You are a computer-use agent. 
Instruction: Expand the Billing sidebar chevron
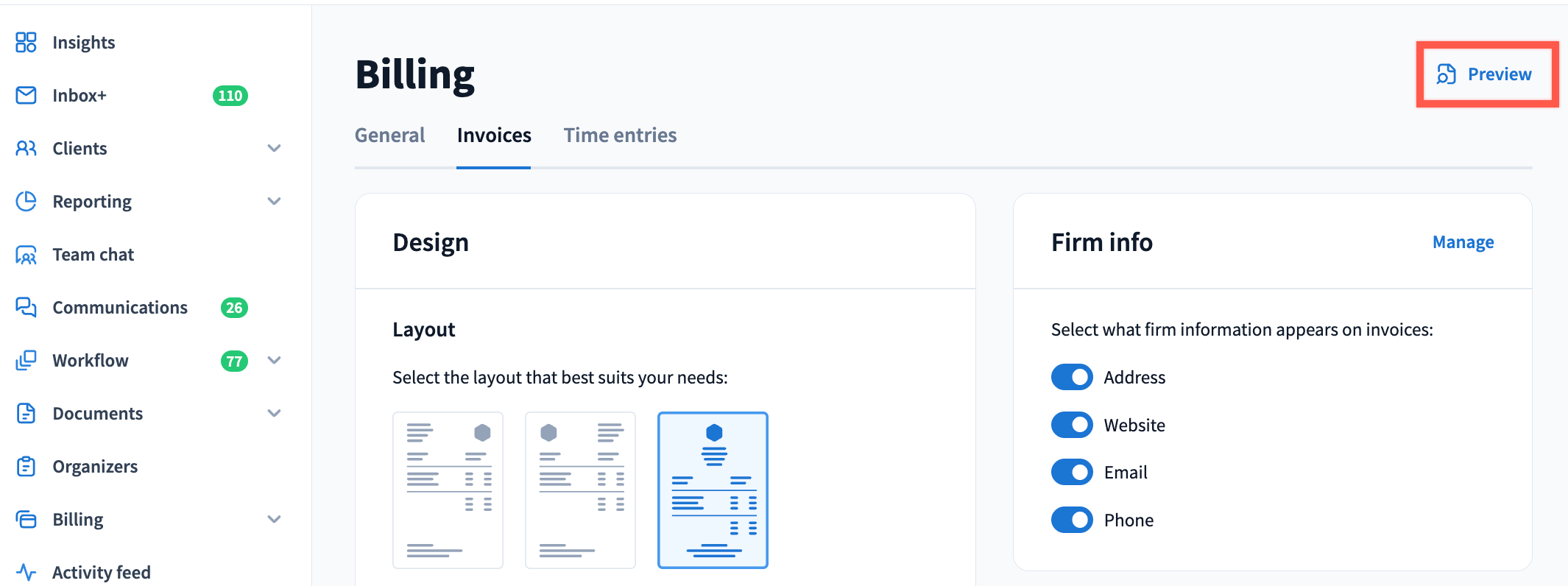tap(274, 520)
